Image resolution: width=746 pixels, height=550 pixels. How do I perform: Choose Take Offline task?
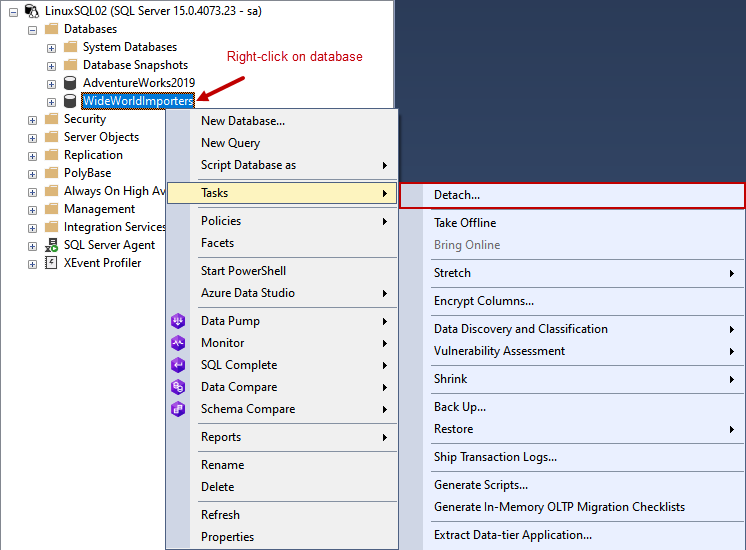572,223
